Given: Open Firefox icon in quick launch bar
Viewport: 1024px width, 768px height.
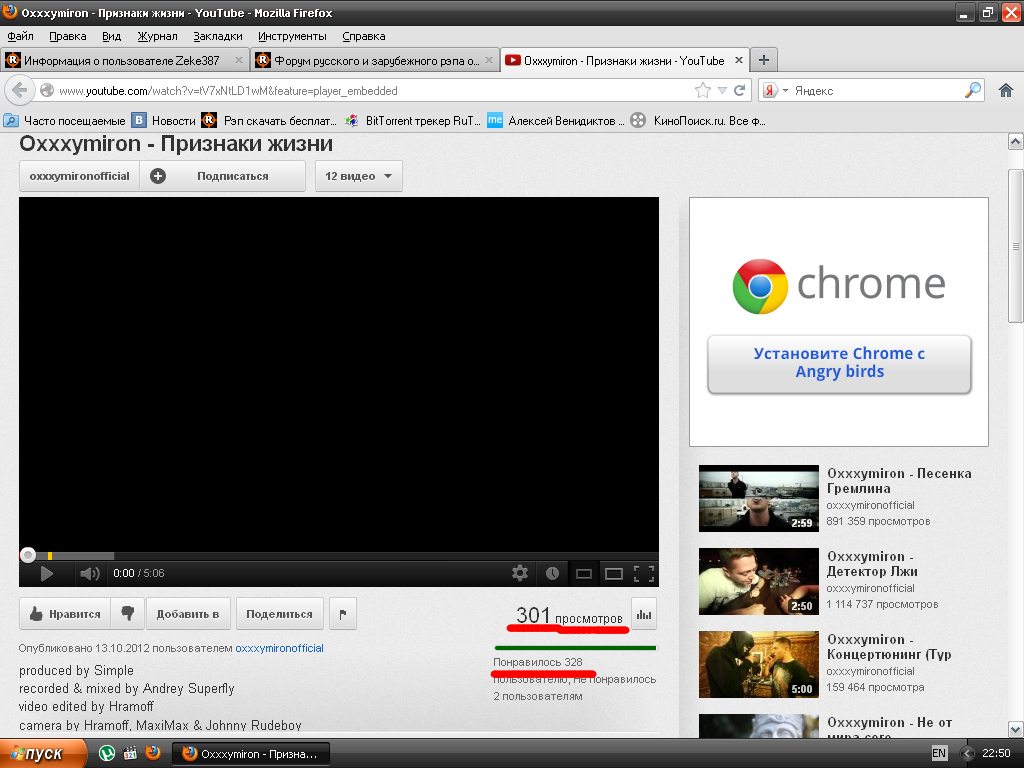Looking at the screenshot, I should pyautogui.click(x=153, y=753).
